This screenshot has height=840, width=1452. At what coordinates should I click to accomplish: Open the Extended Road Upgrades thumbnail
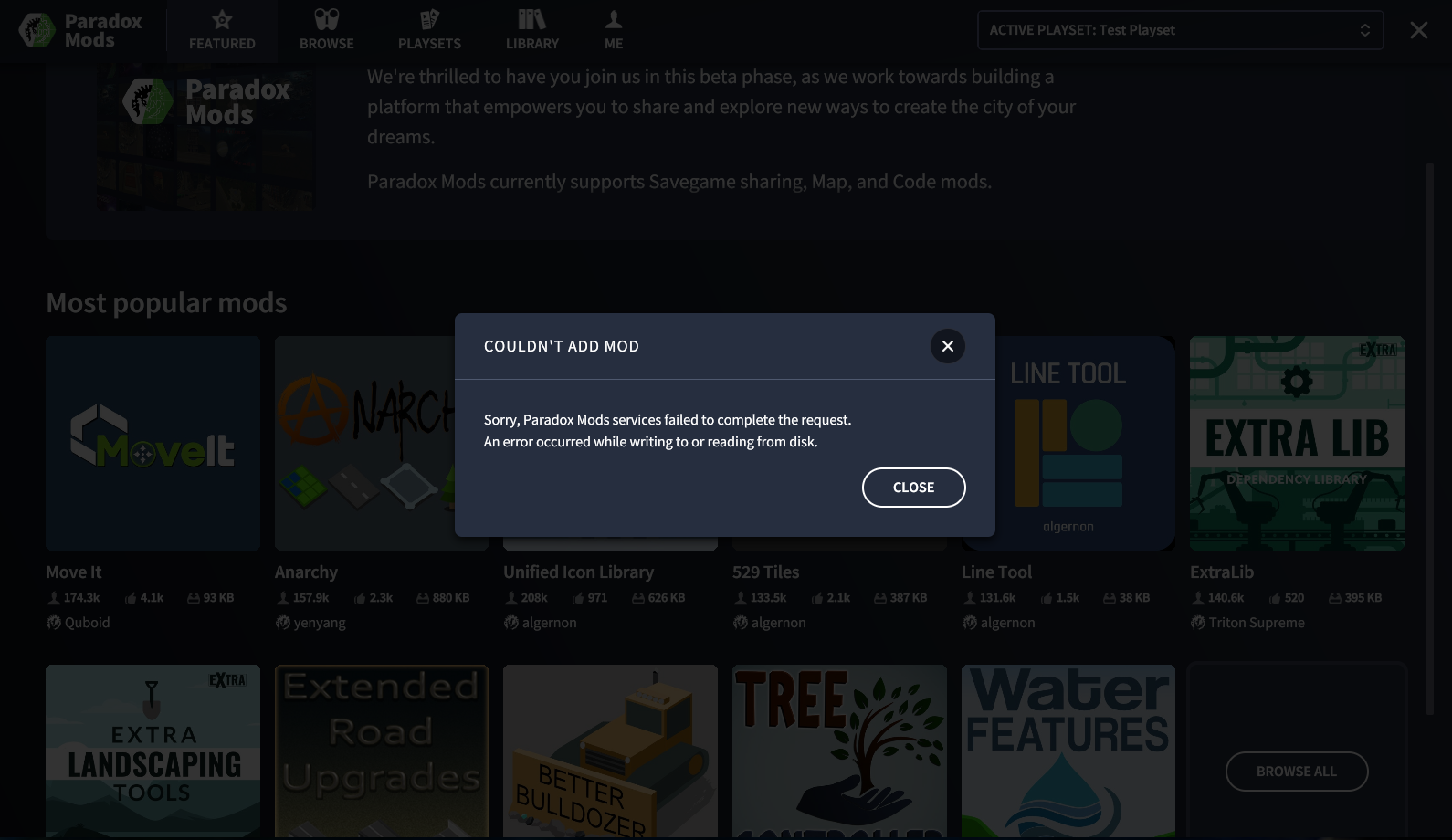[x=382, y=751]
